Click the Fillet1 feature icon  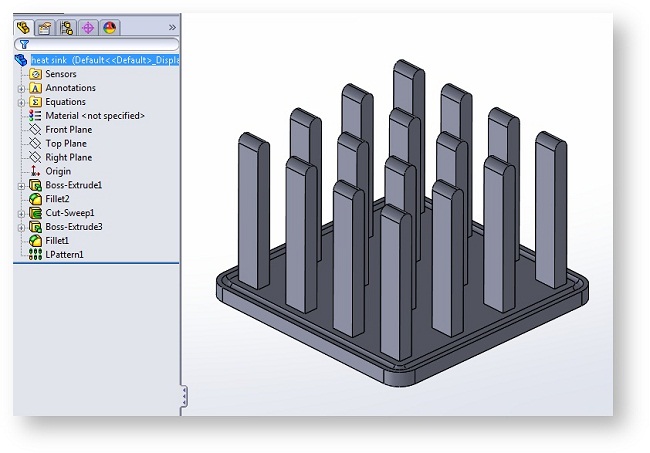click(x=36, y=241)
